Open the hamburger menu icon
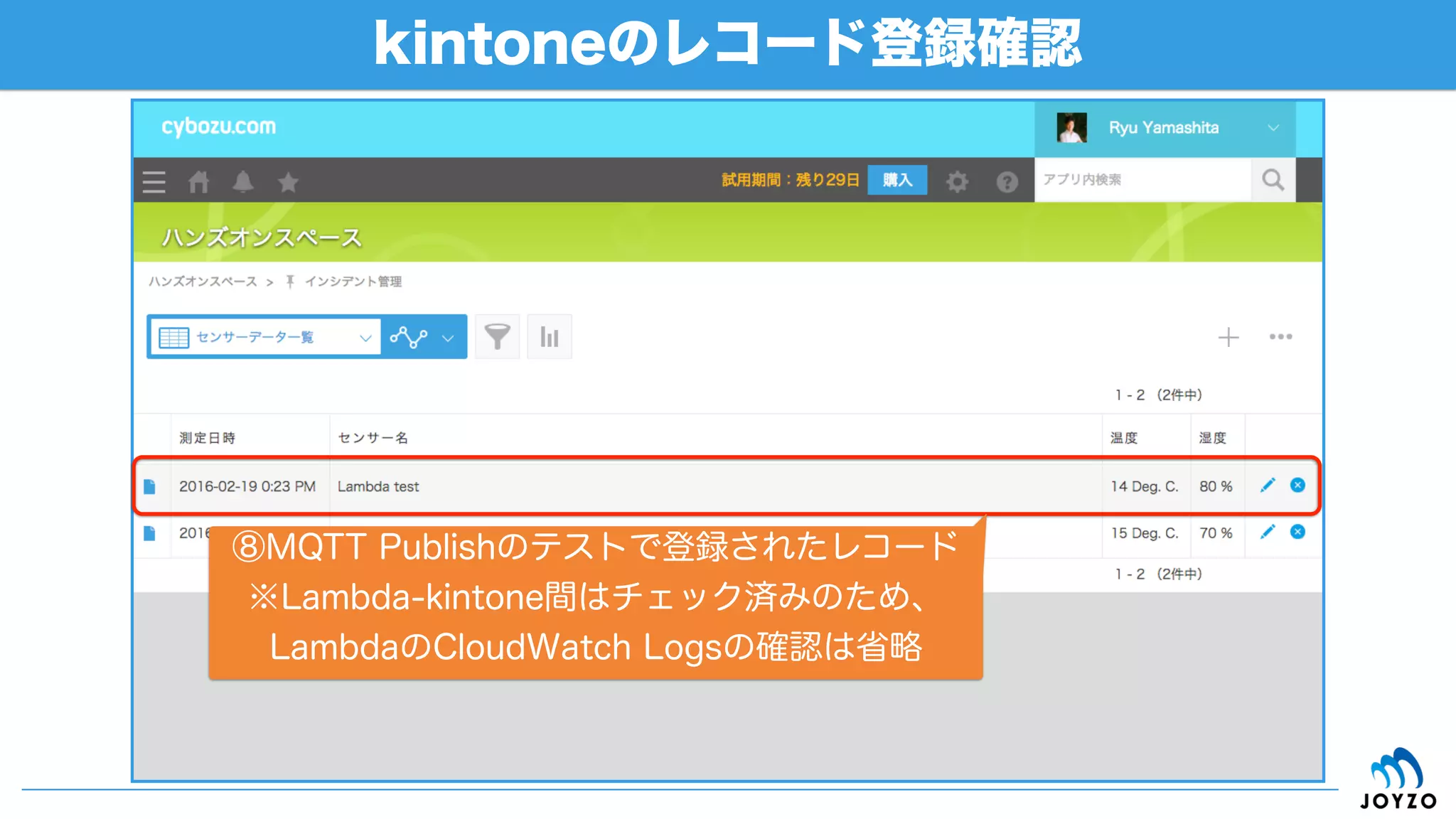 click(x=154, y=182)
